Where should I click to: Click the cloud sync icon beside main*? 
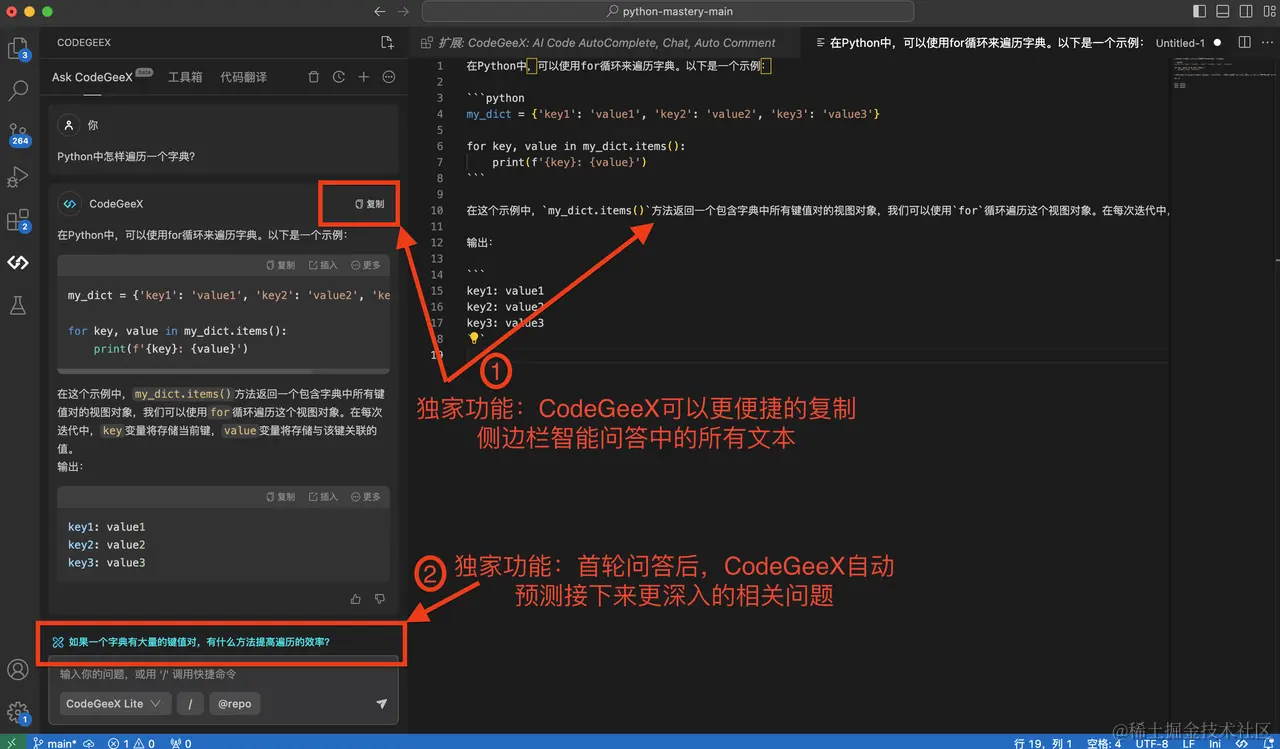coord(89,743)
